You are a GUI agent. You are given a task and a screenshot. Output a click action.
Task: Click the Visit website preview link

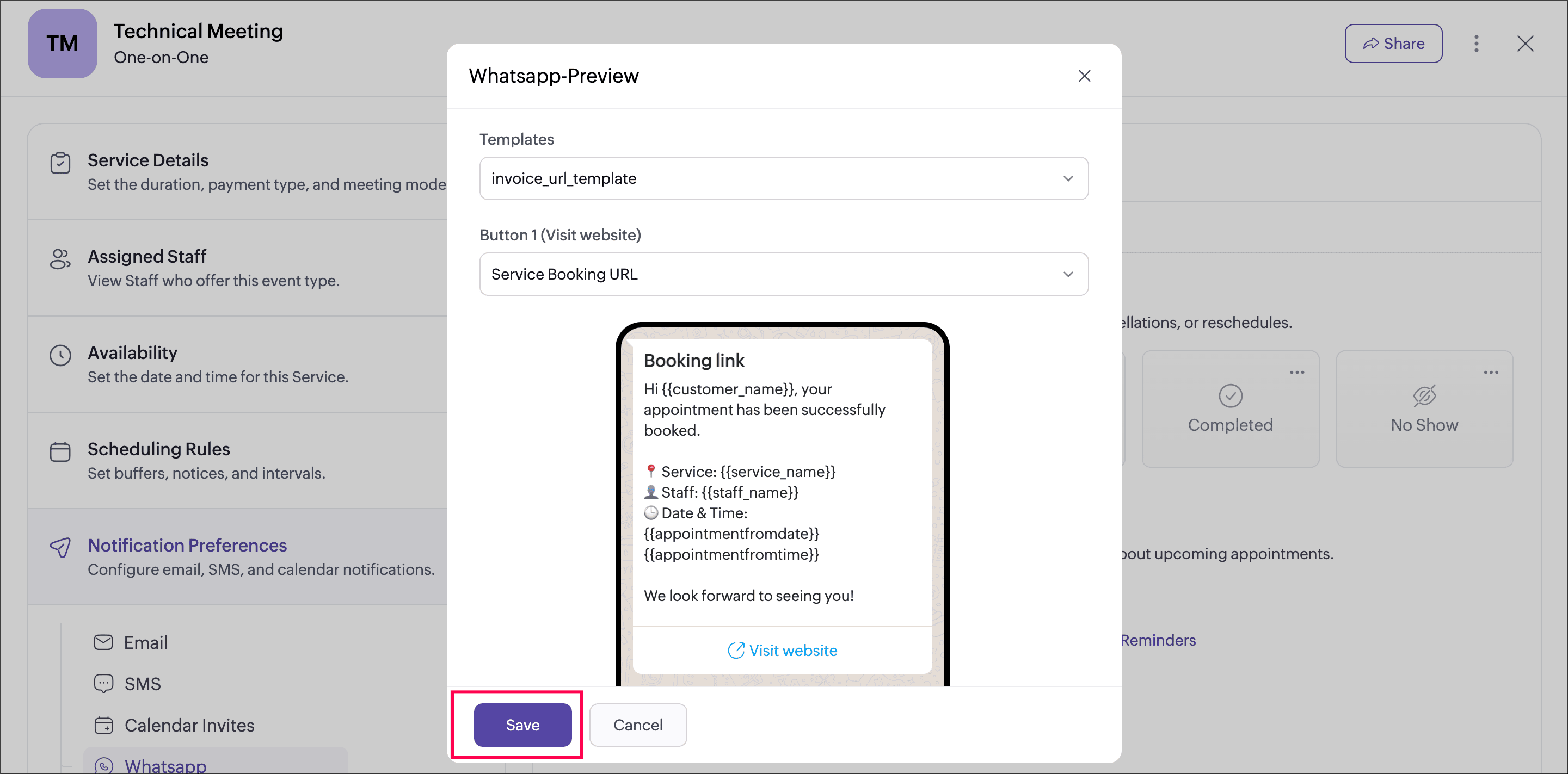coord(782,651)
